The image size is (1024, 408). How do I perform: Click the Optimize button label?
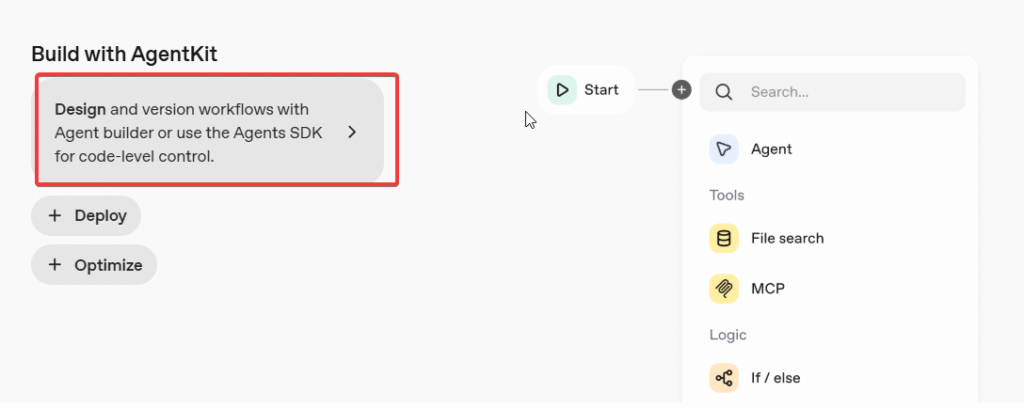coord(108,266)
